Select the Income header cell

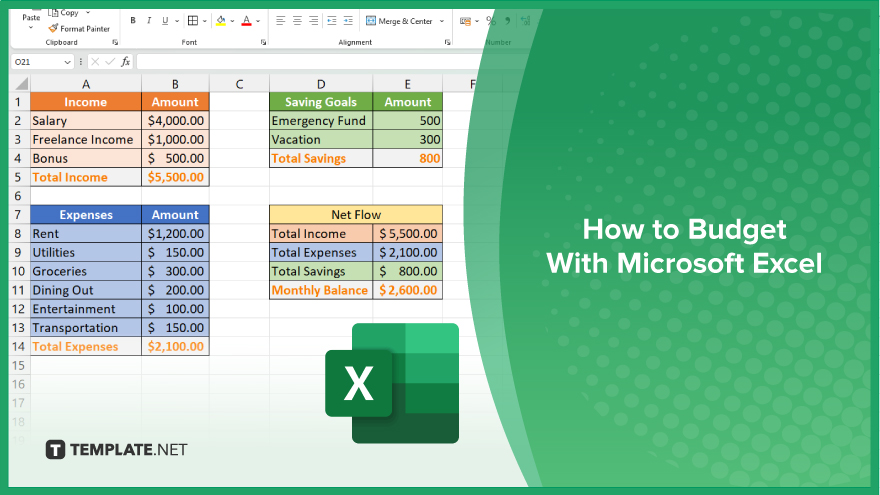[x=86, y=102]
